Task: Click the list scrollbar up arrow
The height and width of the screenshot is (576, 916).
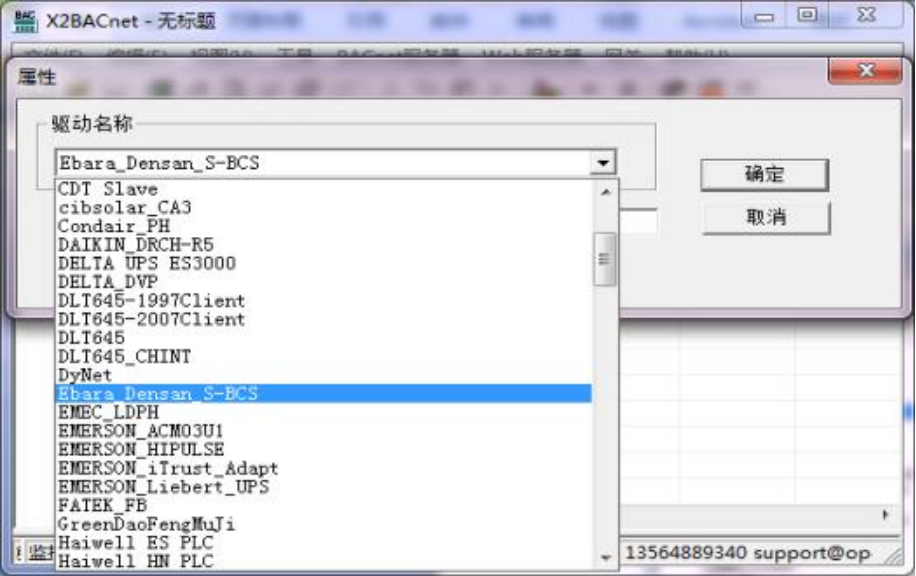Action: [x=606, y=192]
